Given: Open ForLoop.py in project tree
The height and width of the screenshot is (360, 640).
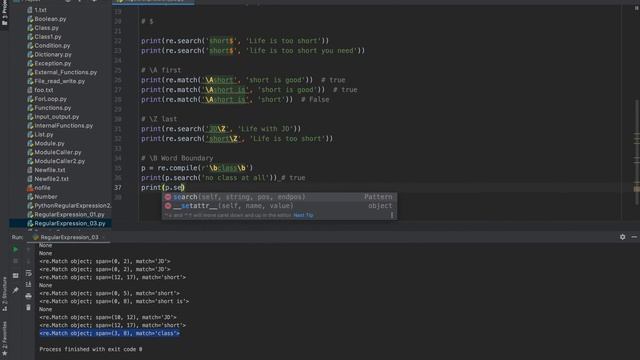Looking at the screenshot, I should [x=51, y=99].
